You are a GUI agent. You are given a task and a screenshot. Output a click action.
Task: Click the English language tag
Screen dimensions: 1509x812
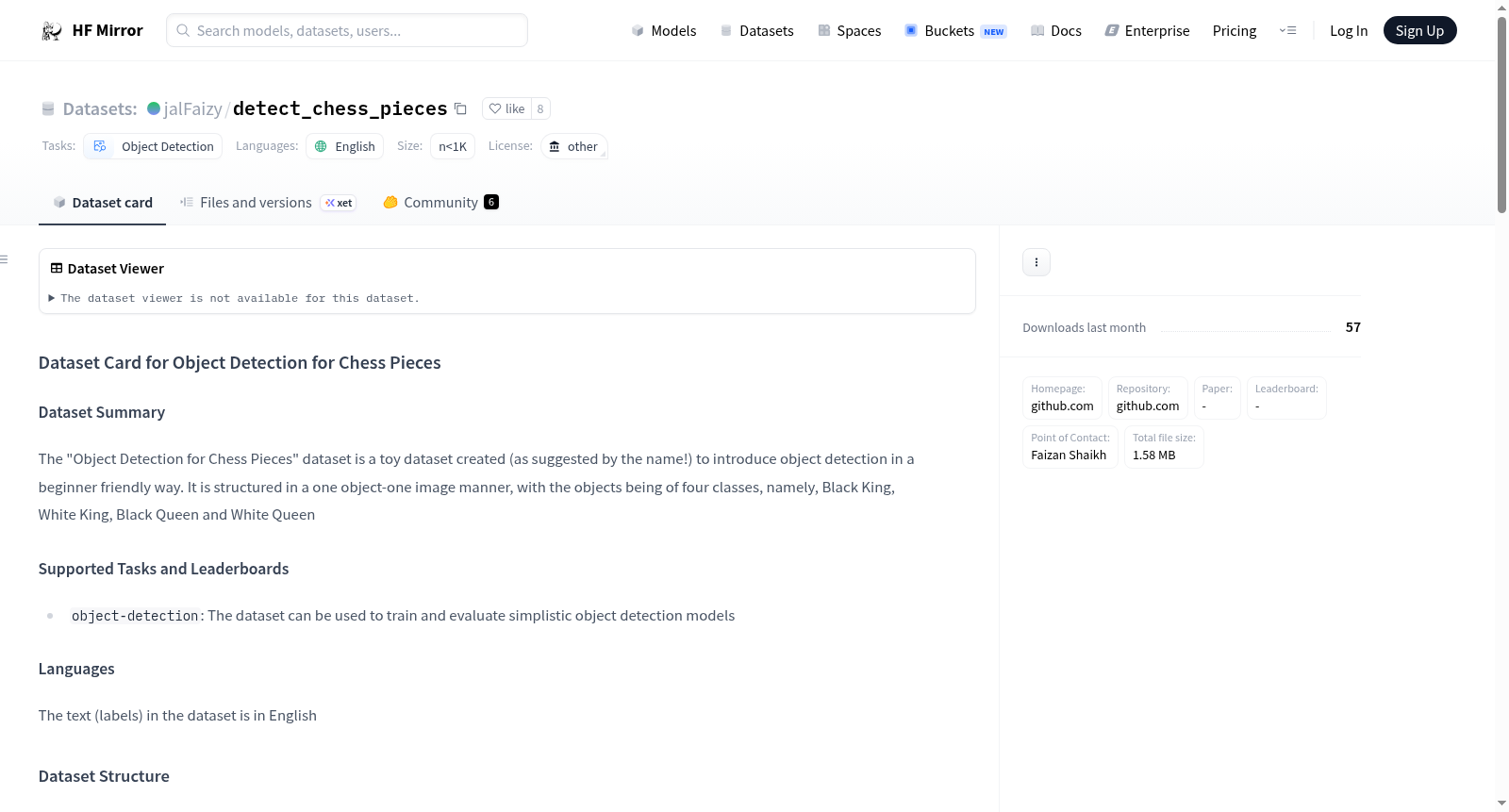click(344, 146)
